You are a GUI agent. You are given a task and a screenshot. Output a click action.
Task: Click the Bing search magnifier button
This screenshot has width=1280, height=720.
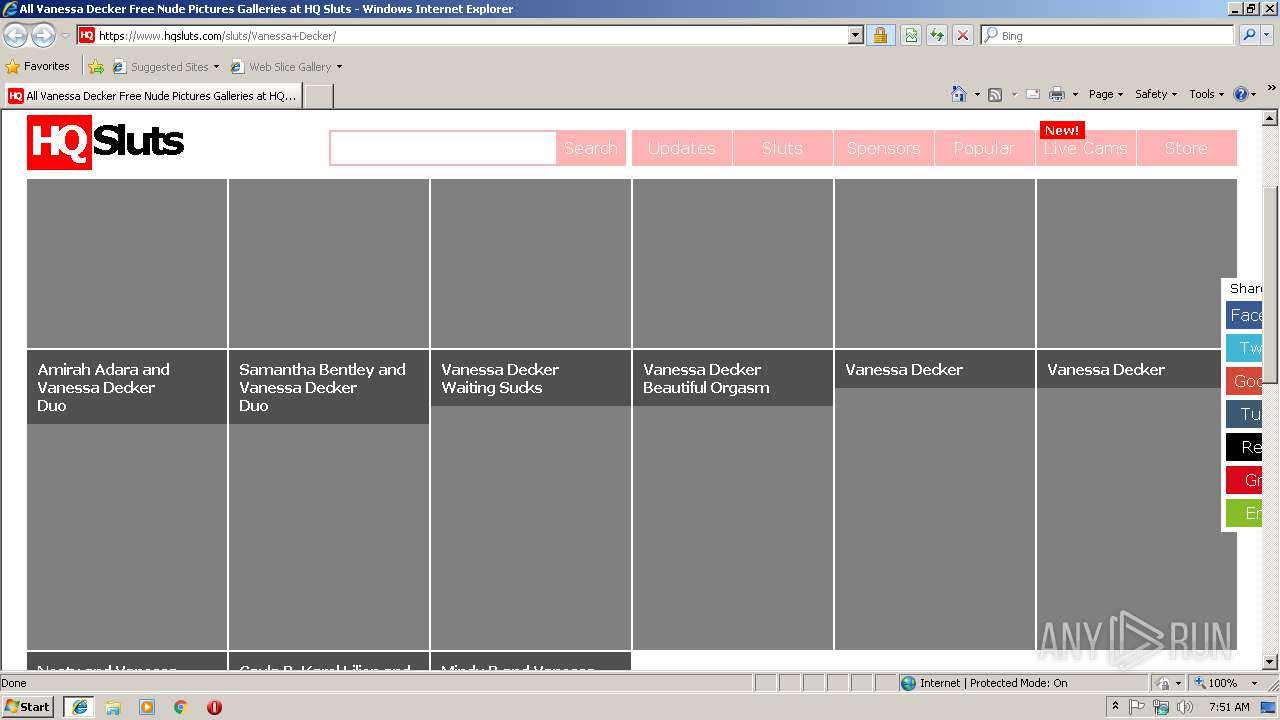pyautogui.click(x=1248, y=35)
